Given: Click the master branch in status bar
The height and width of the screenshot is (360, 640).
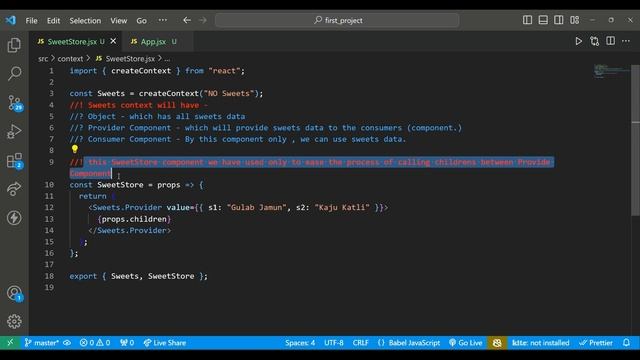Looking at the screenshot, I should coord(42,343).
